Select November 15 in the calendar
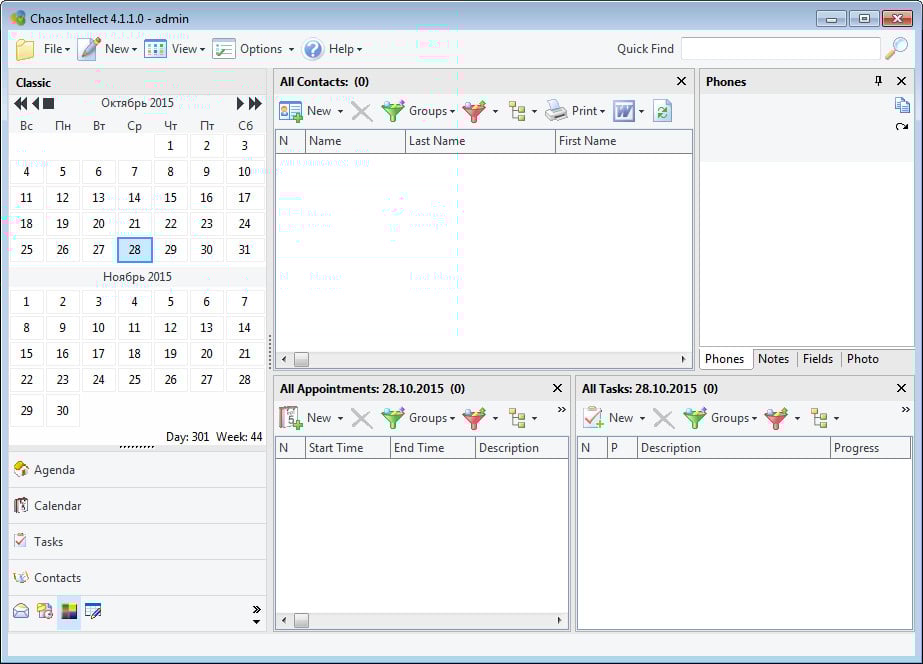Screen dimensions: 923x664 coord(26,354)
